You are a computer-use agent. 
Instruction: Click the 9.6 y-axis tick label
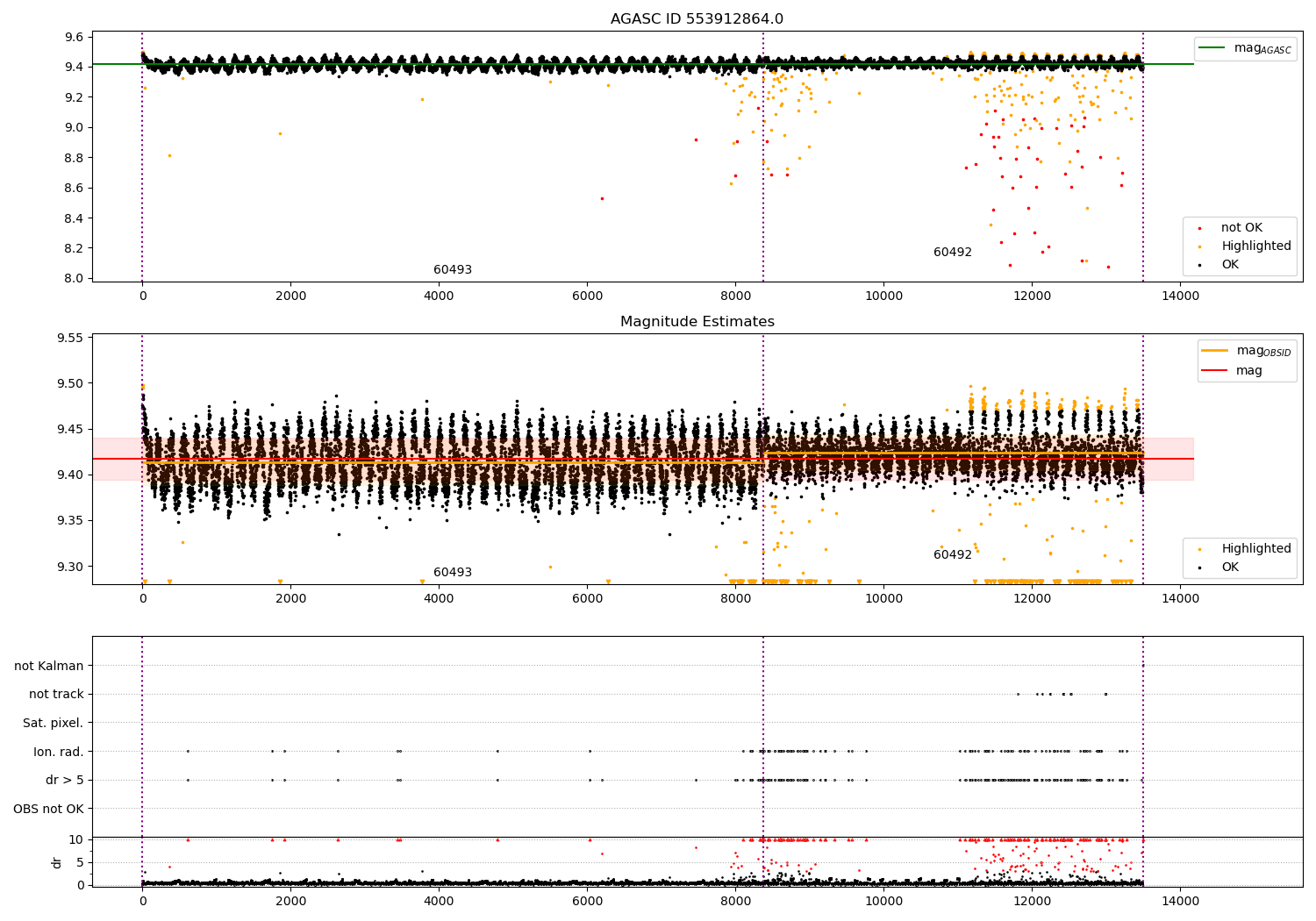click(74, 37)
